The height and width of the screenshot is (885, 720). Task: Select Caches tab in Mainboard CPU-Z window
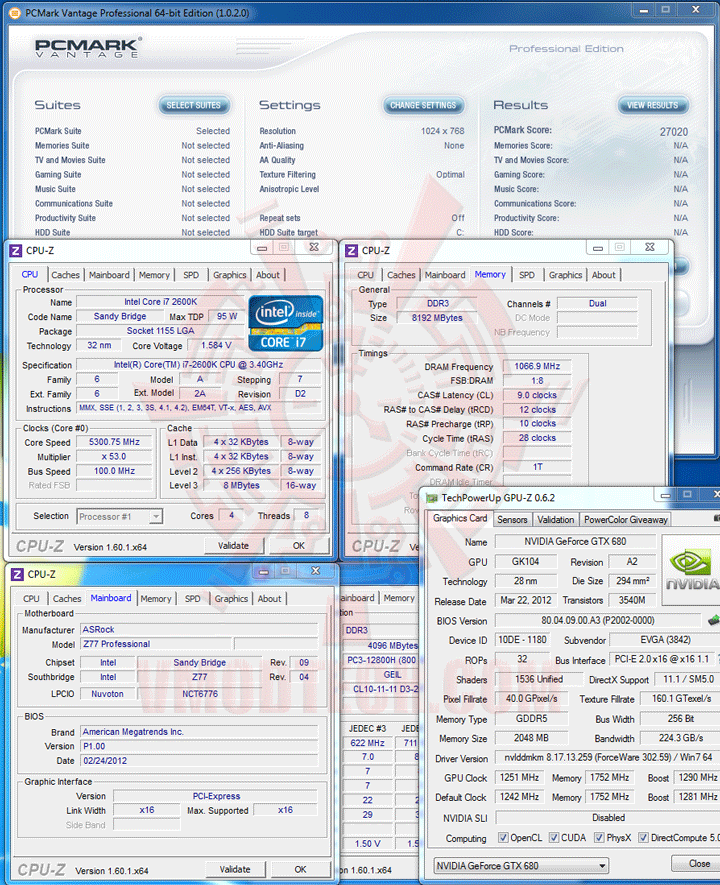click(x=67, y=598)
